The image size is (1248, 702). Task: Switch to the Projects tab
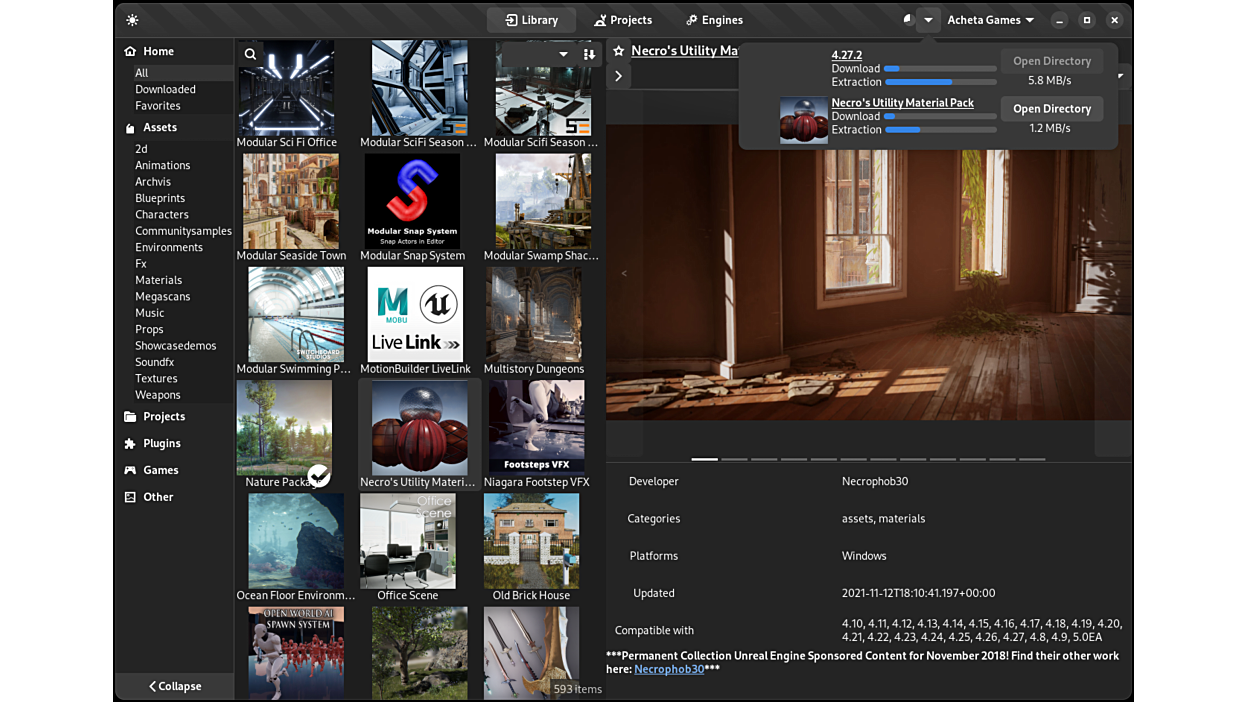coord(623,19)
